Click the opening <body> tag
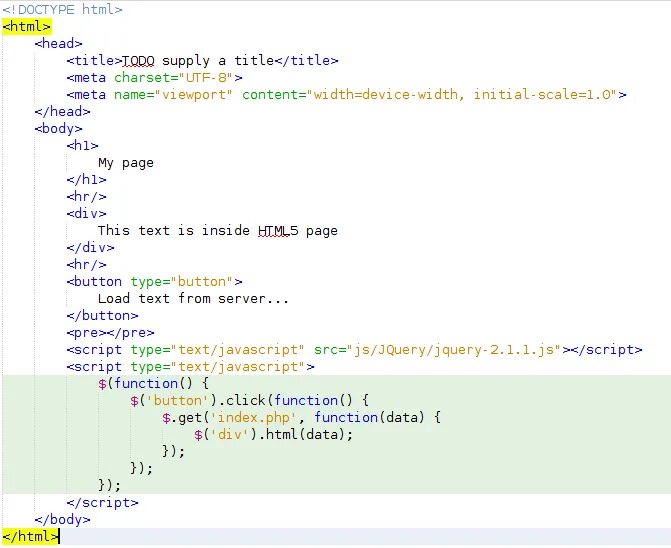Screen dimensions: 671x548 click(59, 129)
